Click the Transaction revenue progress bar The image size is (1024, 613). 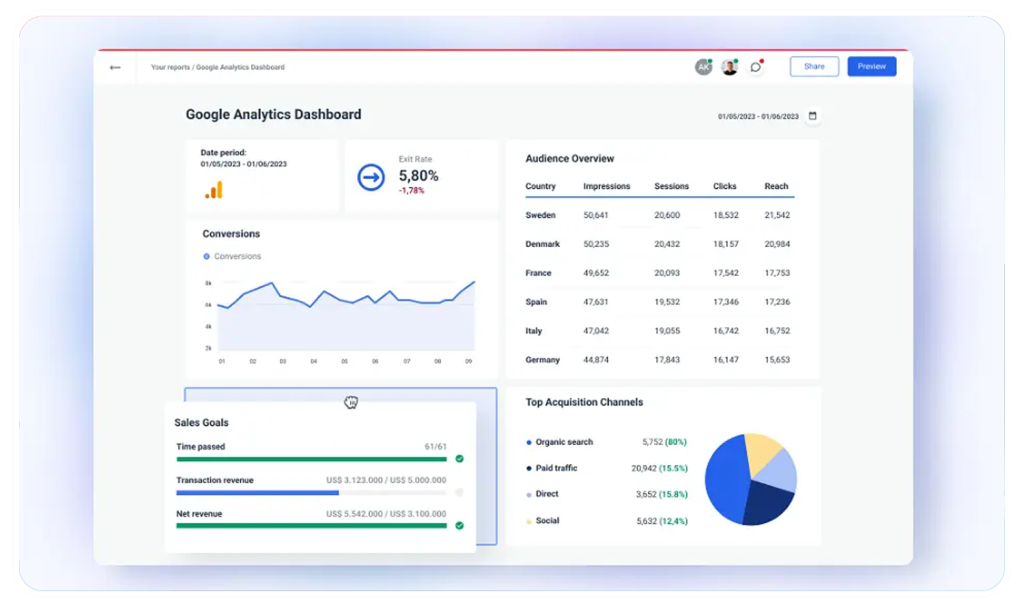[x=311, y=492]
